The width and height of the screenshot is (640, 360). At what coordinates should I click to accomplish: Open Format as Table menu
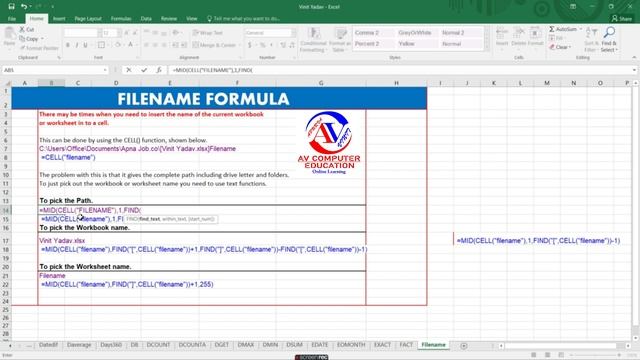point(340,40)
